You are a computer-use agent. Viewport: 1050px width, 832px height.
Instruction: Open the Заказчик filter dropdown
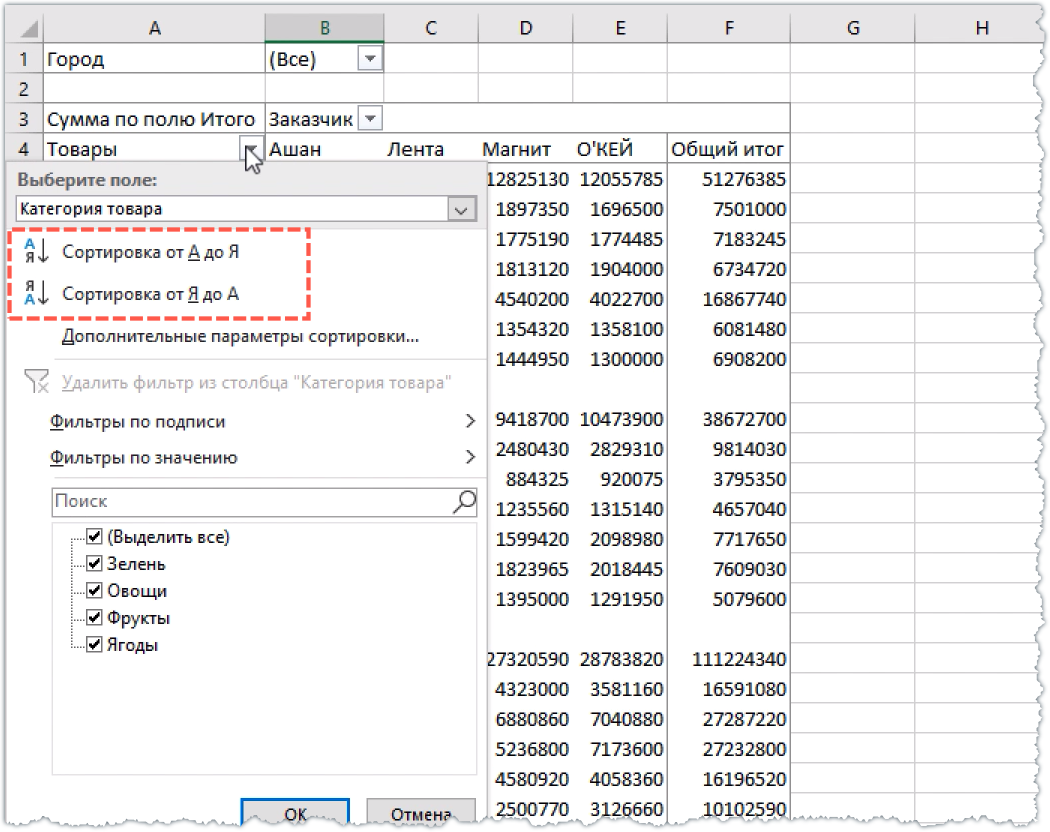point(370,119)
